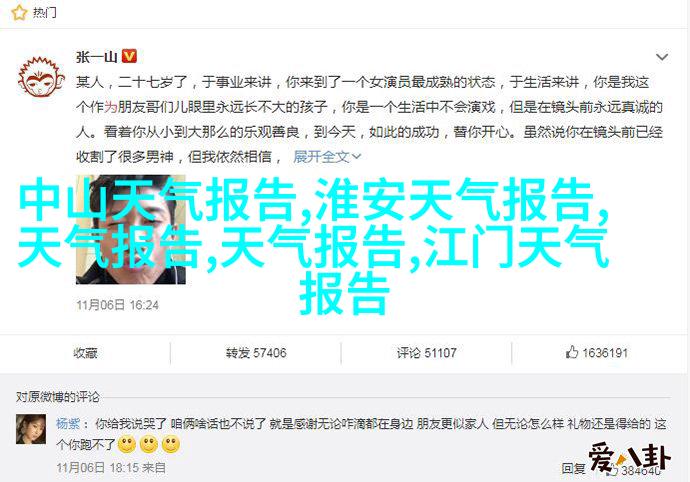Open 张一山 username profile link
Image resolution: width=690 pixels, height=482 pixels.
(96, 57)
